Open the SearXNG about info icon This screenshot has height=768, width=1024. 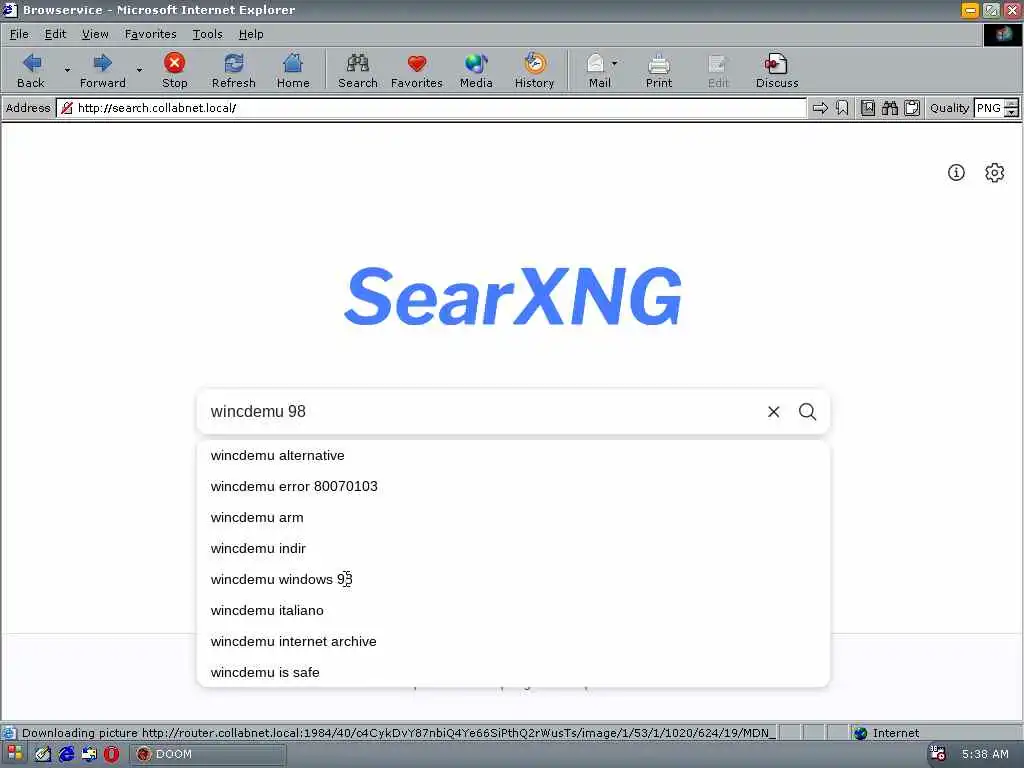956,172
